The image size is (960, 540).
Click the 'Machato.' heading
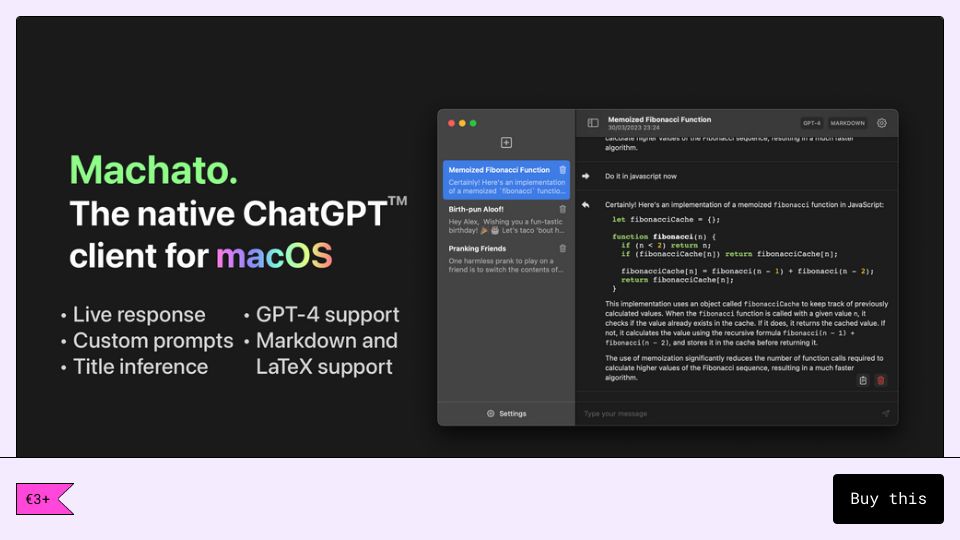[153, 170]
